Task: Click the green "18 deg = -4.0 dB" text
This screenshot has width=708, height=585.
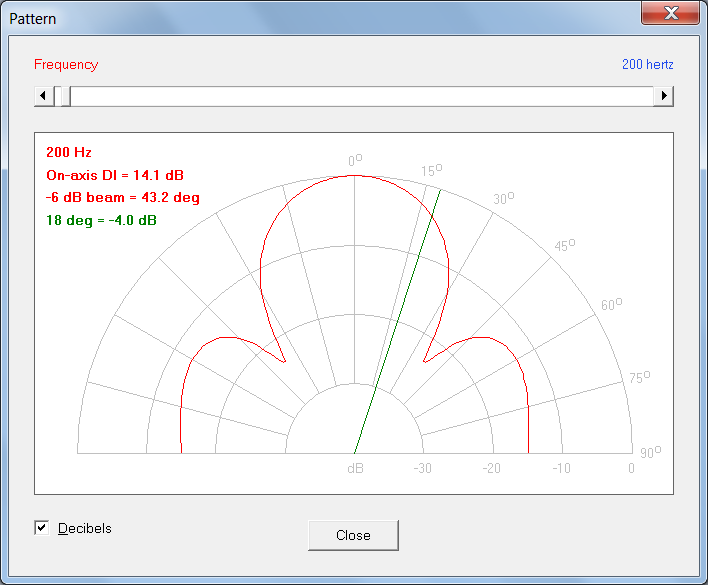Action: tap(101, 220)
